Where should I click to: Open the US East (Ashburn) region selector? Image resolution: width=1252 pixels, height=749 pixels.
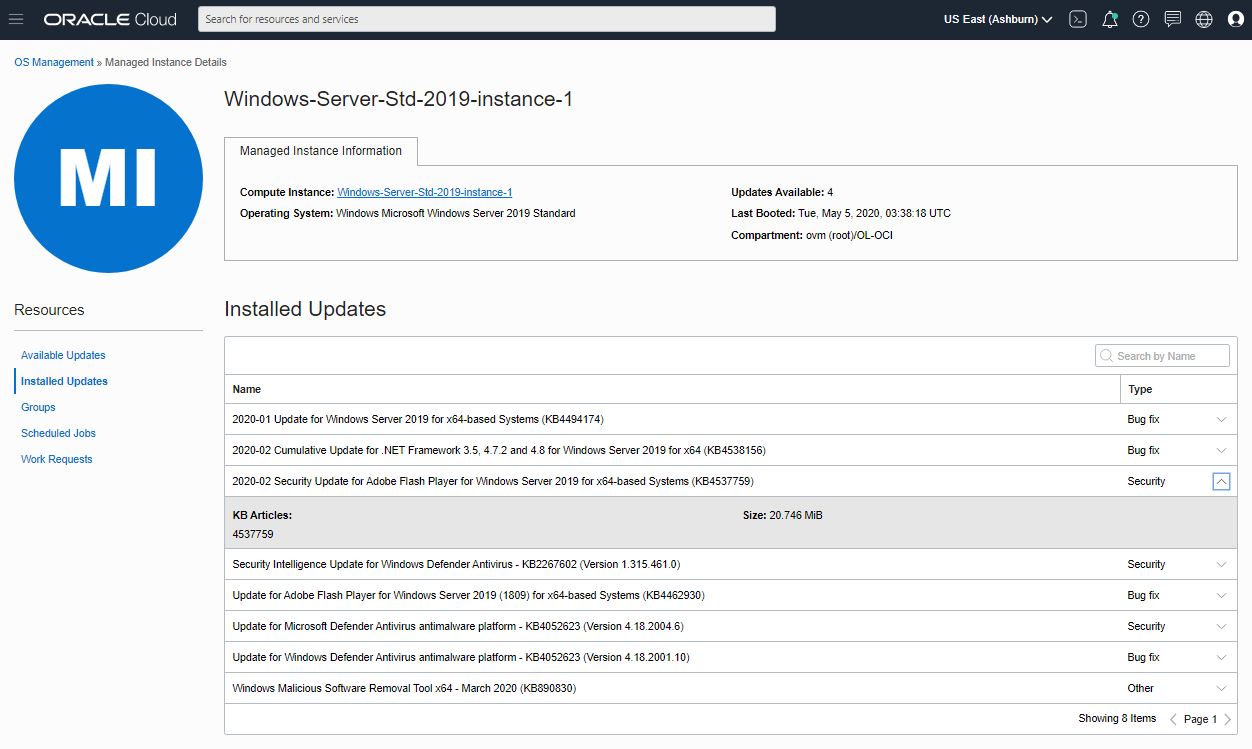click(996, 18)
